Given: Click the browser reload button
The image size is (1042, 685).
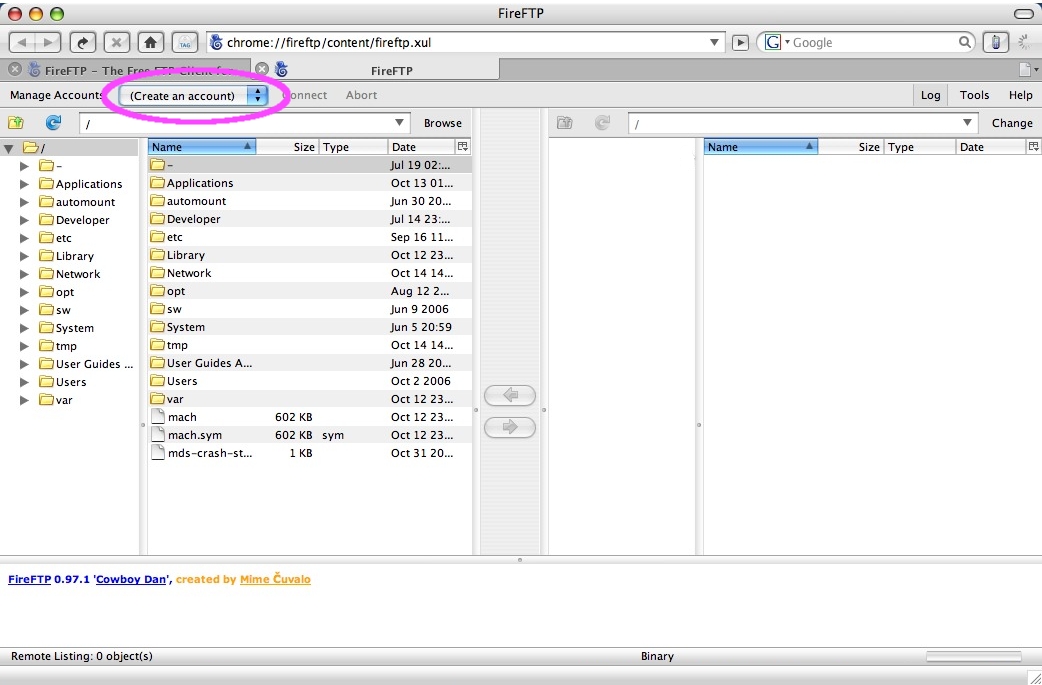Looking at the screenshot, I should pos(82,43).
